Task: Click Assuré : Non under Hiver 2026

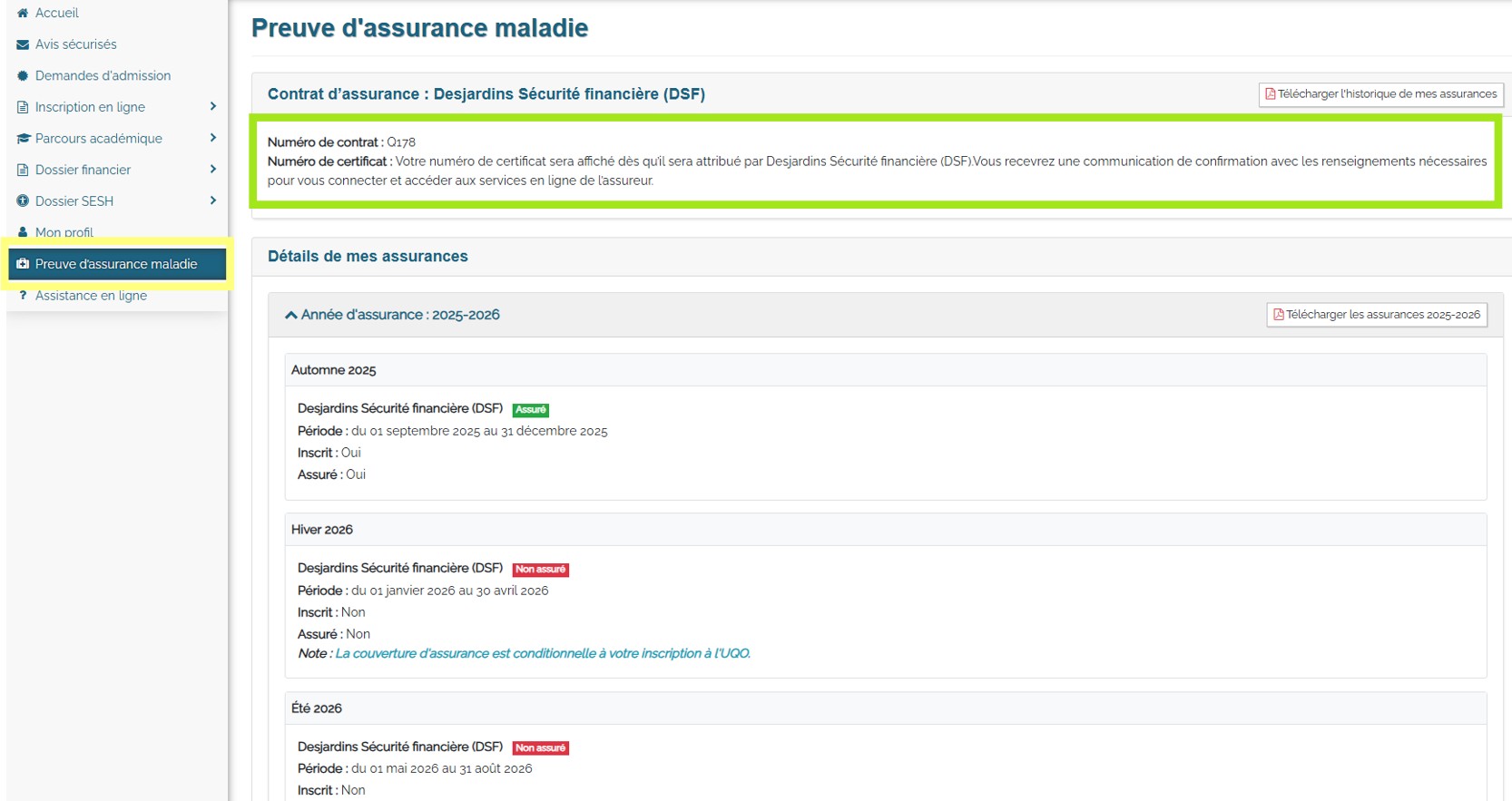Action: click(334, 634)
